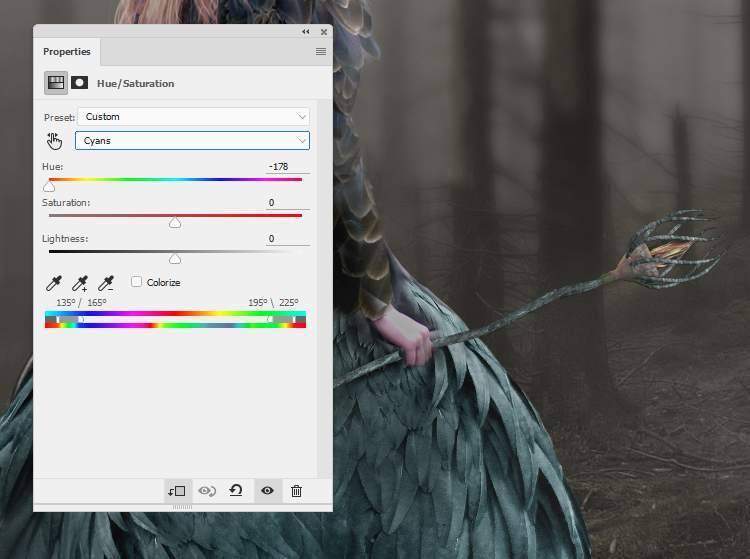The height and width of the screenshot is (559, 750).
Task: Select the Add to Sample eyedropper
Action: coord(80,283)
